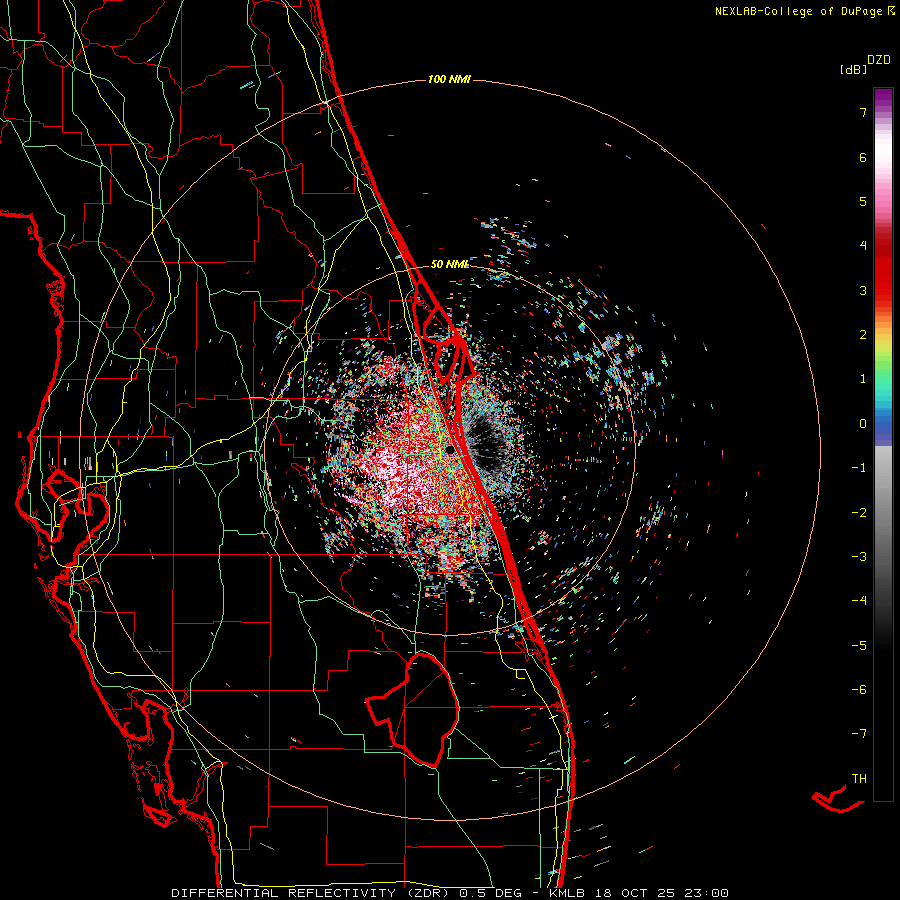Click the 2 value on color scale
The width and height of the screenshot is (900, 900).
pyautogui.click(x=863, y=335)
